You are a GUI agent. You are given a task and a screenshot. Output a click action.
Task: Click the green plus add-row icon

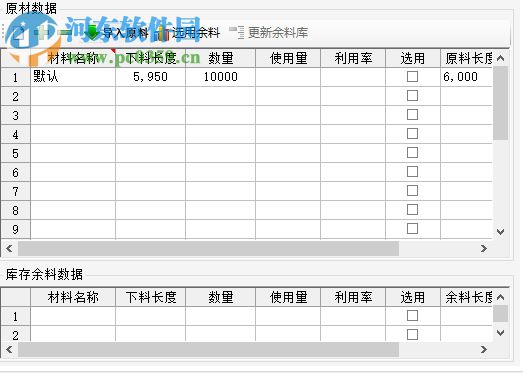point(43,33)
